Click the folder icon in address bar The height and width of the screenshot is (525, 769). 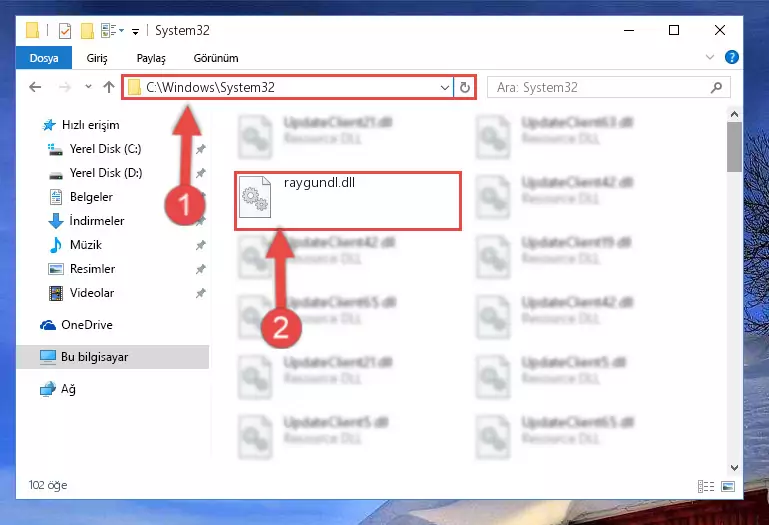134,88
